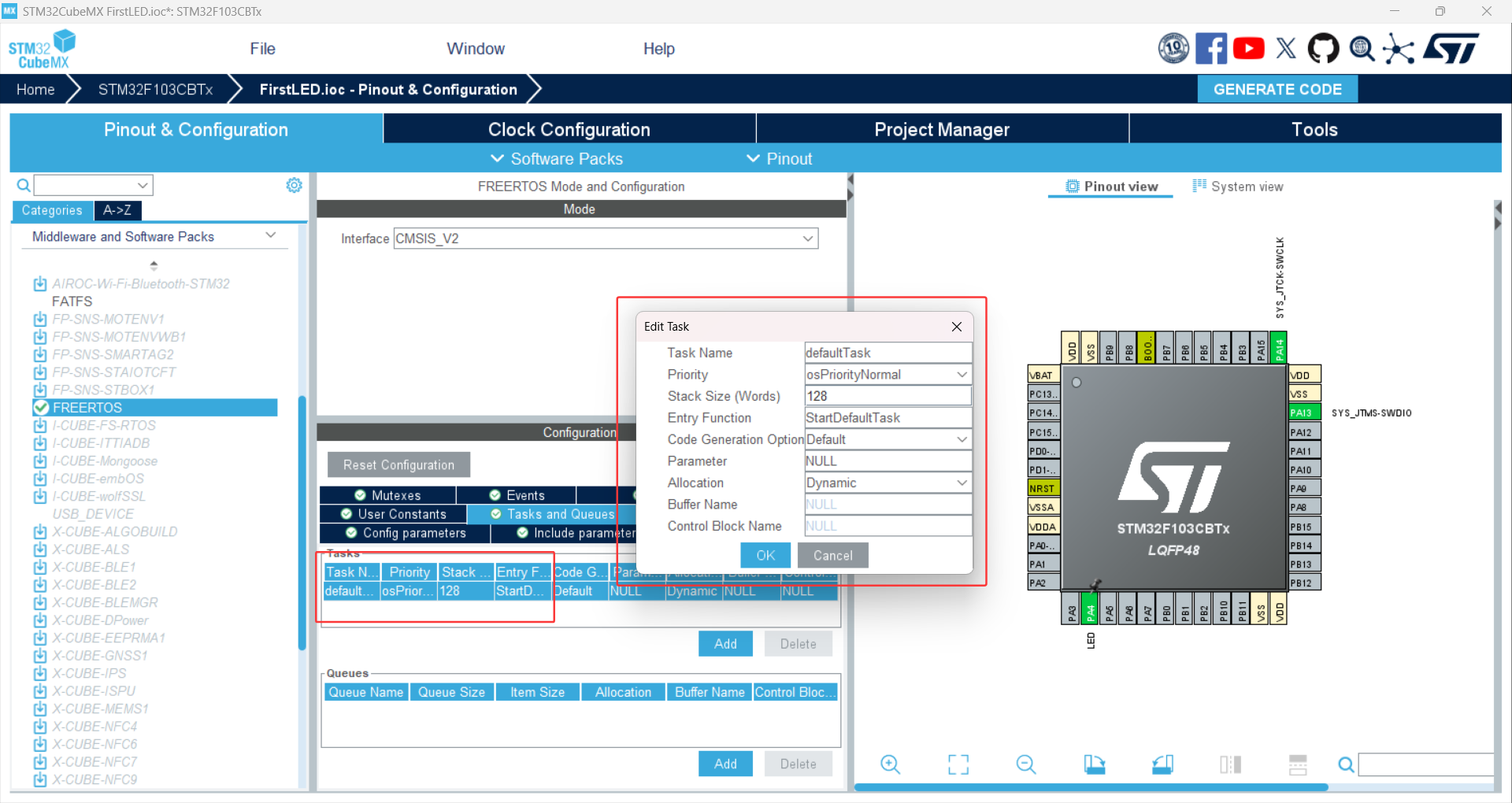Click Add button under Tasks table
The height and width of the screenshot is (803, 1512).
coord(725,644)
